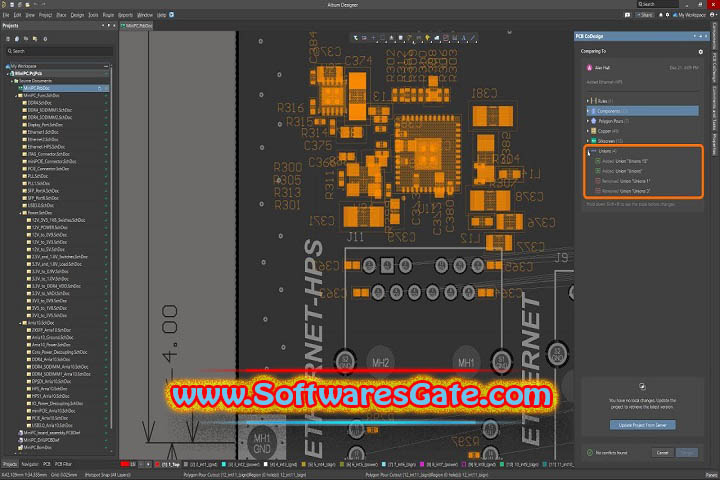
Task: Click the selection rectangle icon in active bar
Action: click(x=382, y=38)
